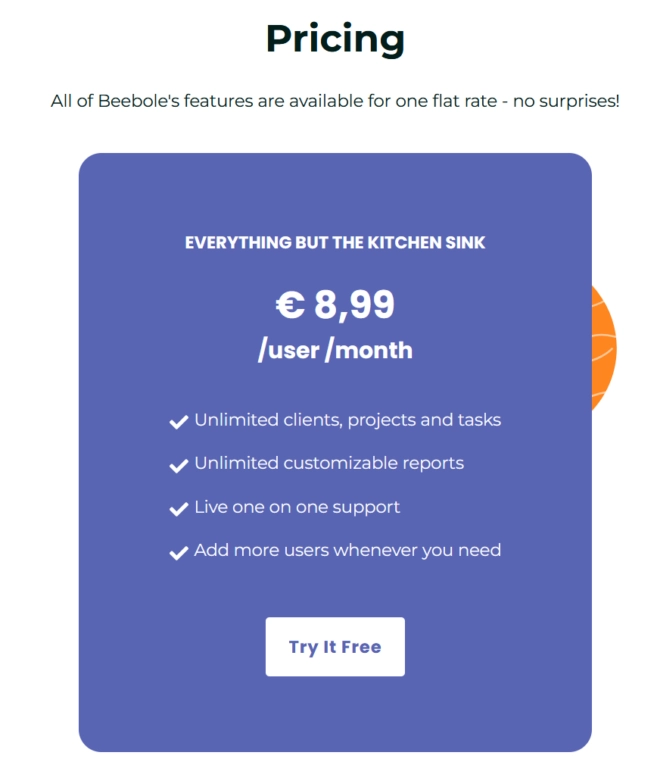Click the word Beebole's in the subtitle
This screenshot has width=657, height=768.
[x=137, y=102]
